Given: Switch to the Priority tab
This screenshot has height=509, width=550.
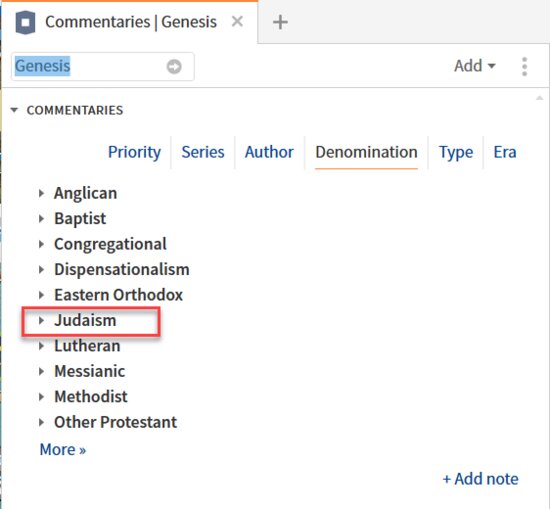Looking at the screenshot, I should 134,152.
